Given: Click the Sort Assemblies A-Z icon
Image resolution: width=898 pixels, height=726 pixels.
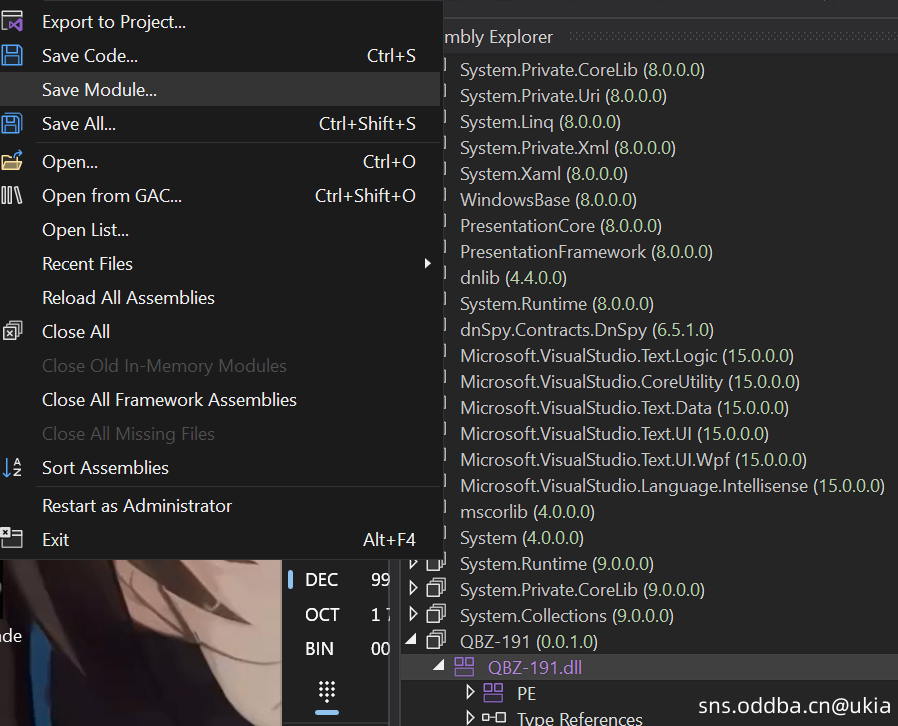Looking at the screenshot, I should click(11, 467).
